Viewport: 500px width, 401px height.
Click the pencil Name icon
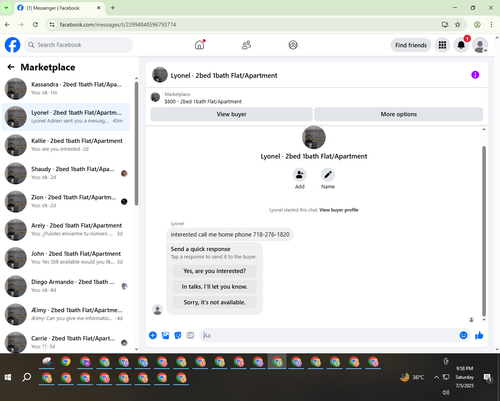click(328, 175)
